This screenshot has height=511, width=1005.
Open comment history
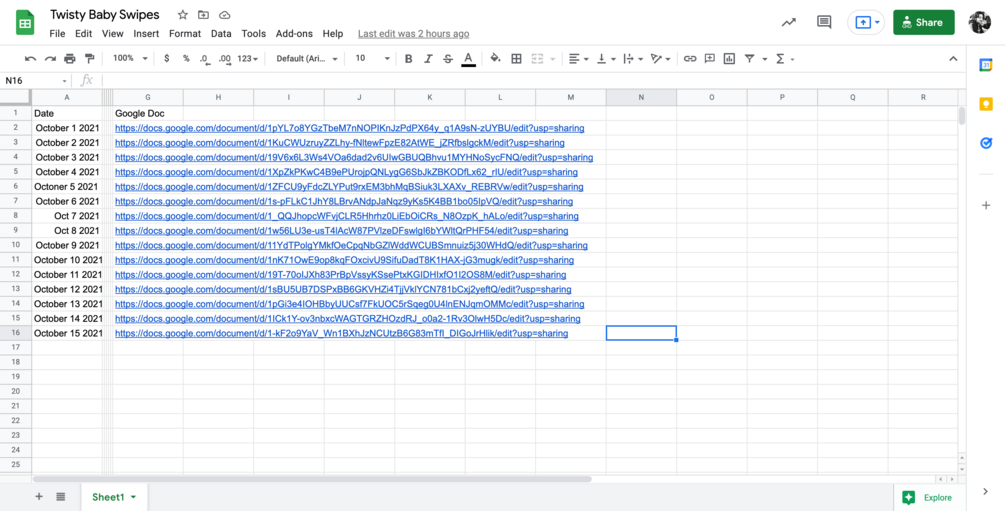824,22
